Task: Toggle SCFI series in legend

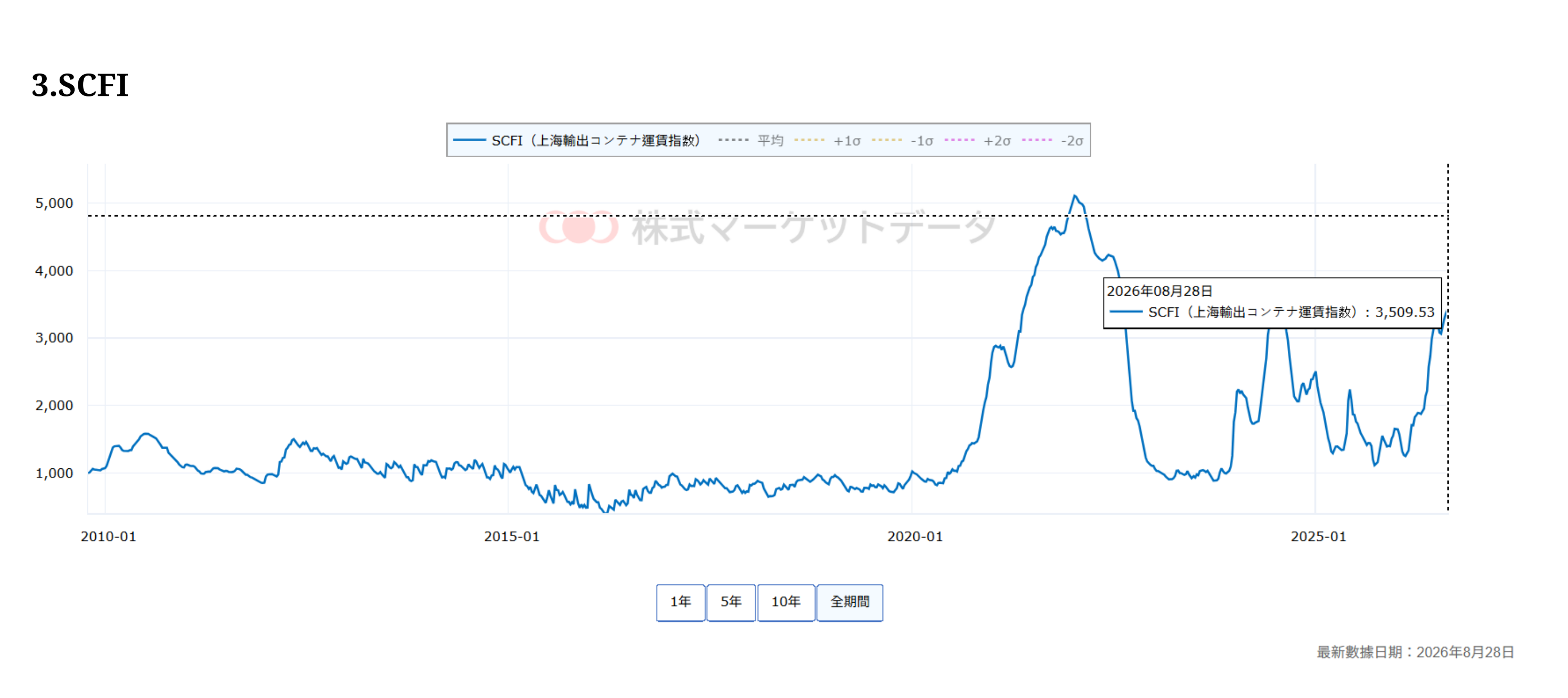Action: pyautogui.click(x=595, y=141)
